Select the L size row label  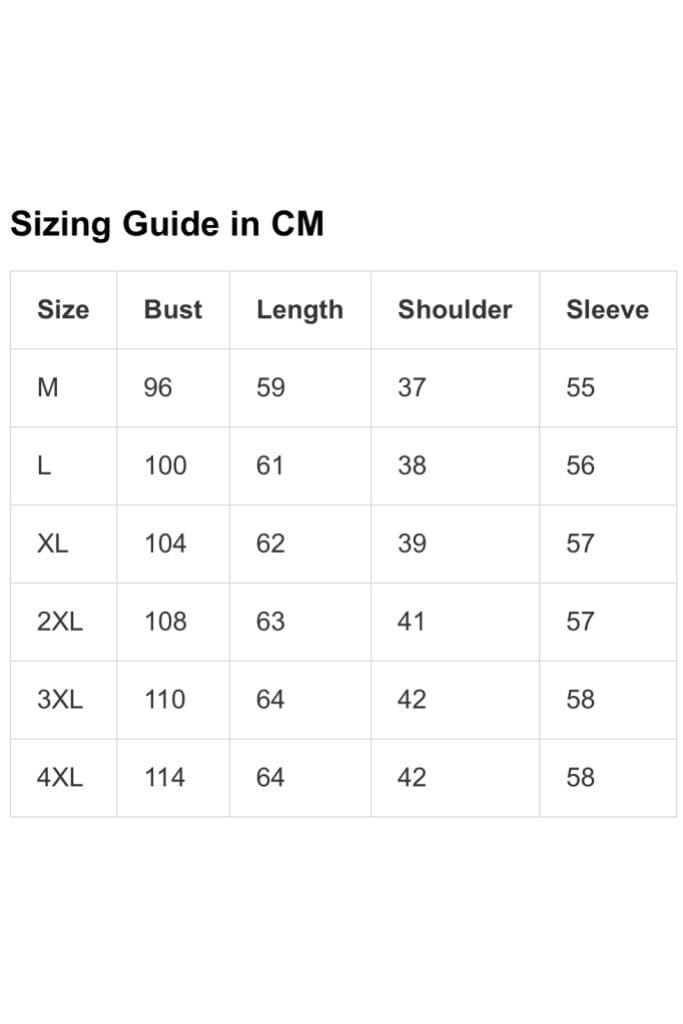click(44, 466)
